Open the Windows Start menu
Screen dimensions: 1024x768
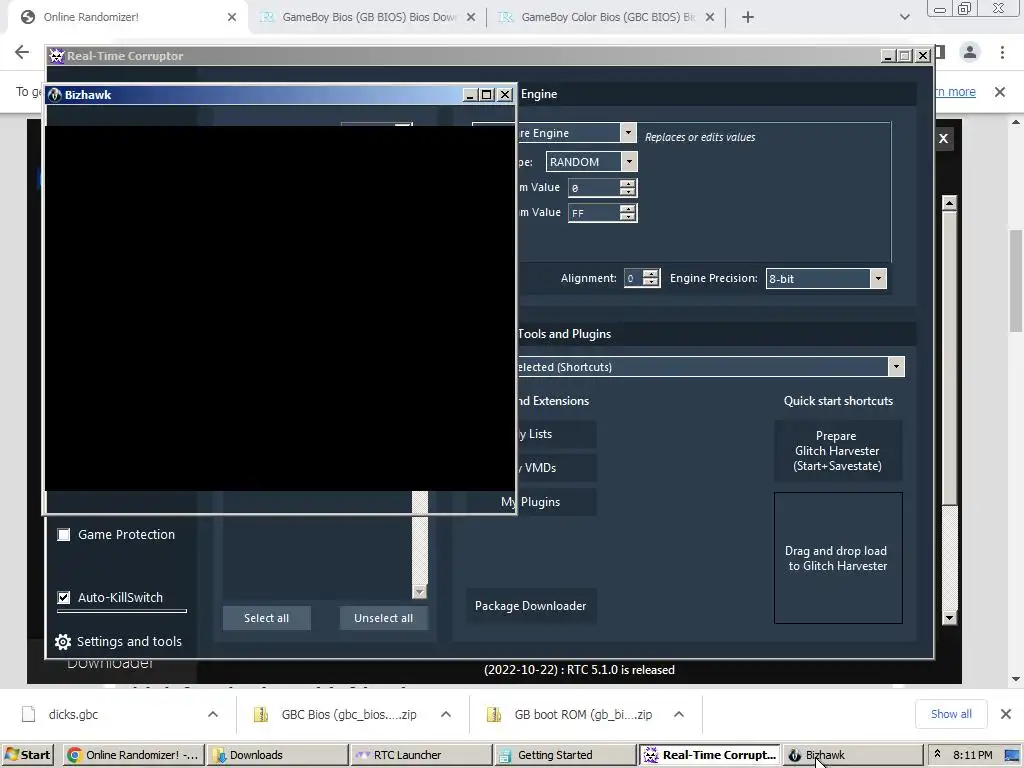27,755
